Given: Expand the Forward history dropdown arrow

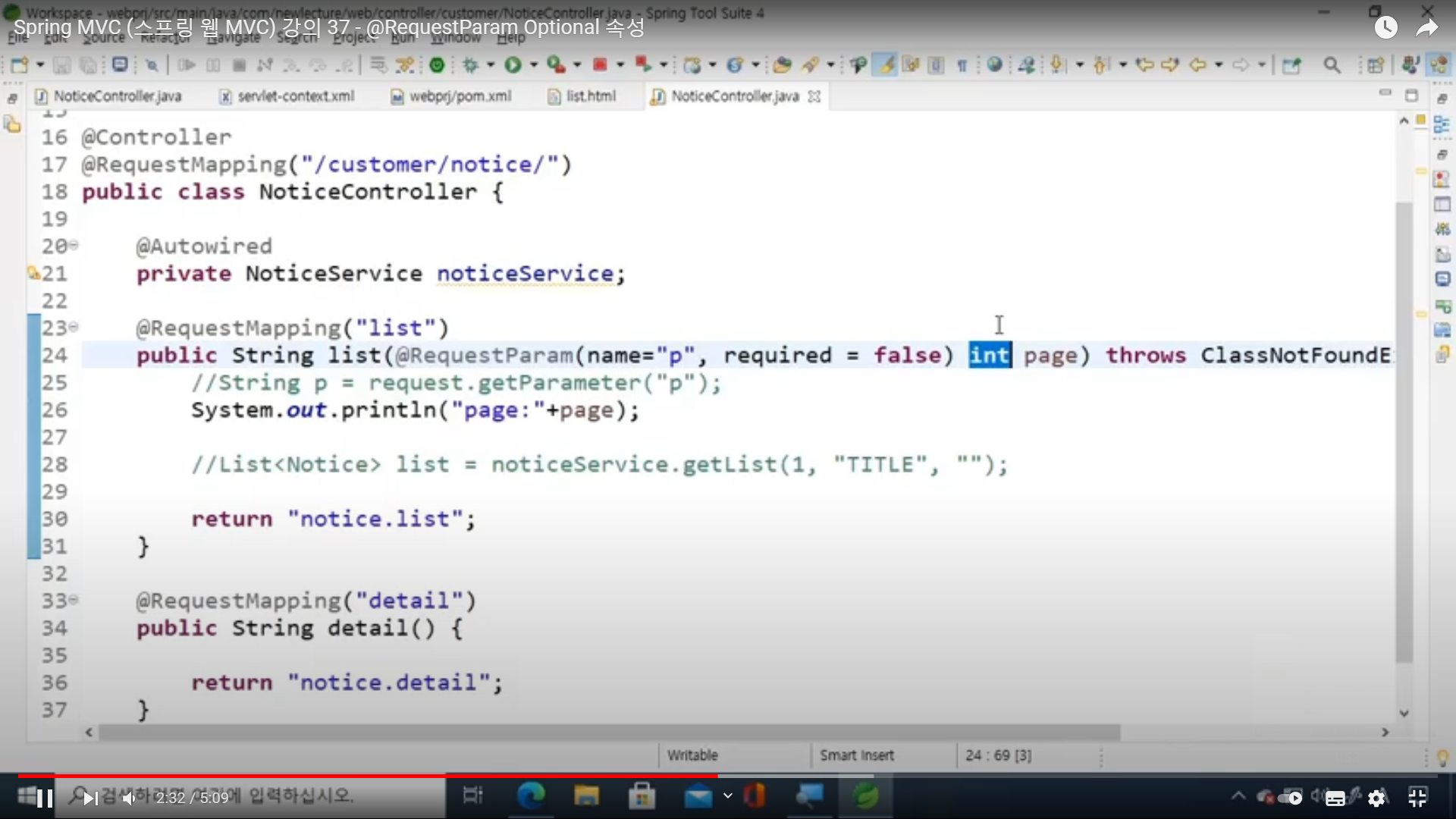Looking at the screenshot, I should tap(1262, 65).
